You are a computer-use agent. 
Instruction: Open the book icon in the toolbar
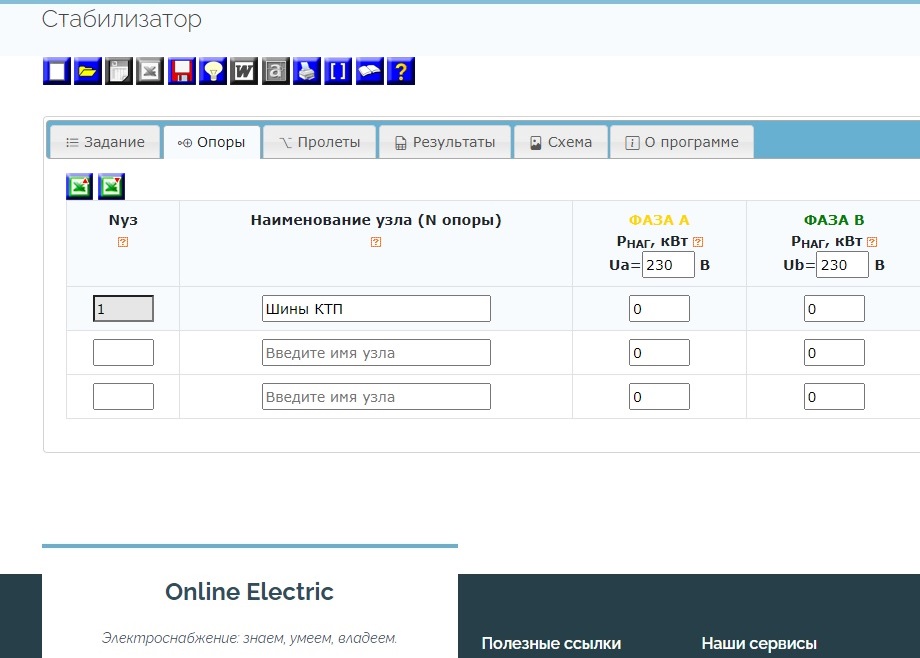[370, 71]
